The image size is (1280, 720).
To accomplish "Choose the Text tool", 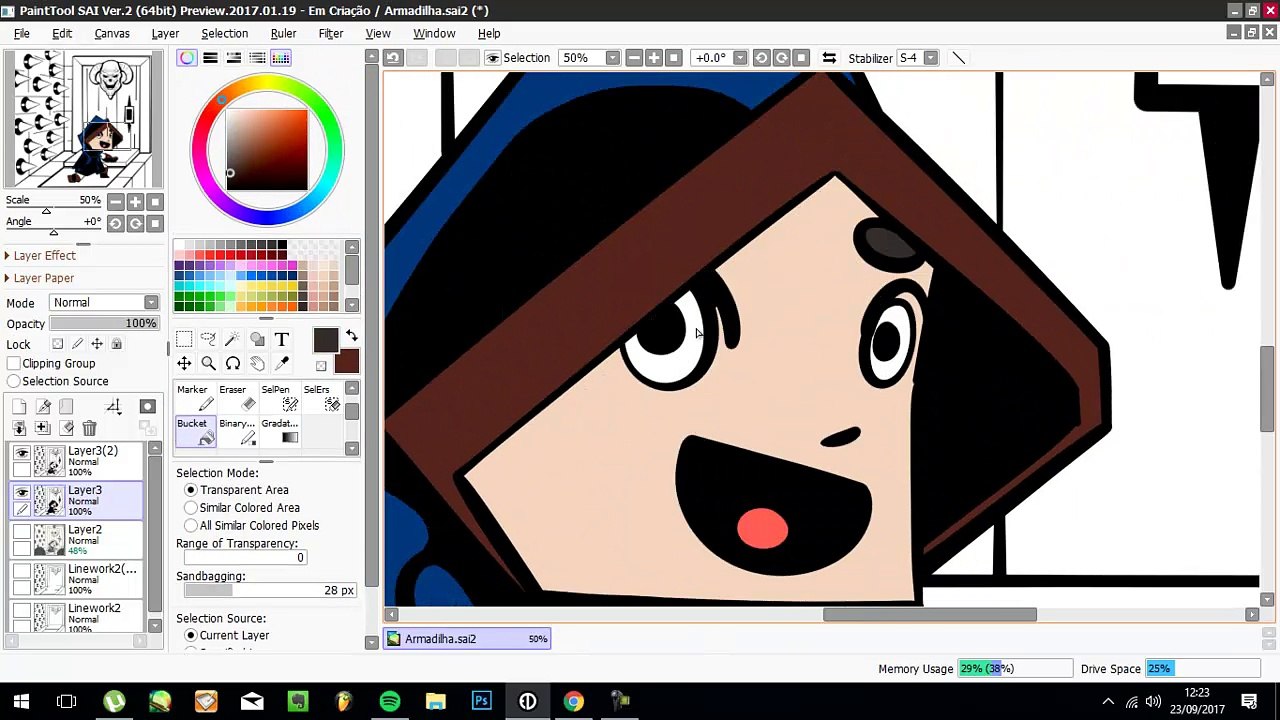I will pyautogui.click(x=282, y=340).
